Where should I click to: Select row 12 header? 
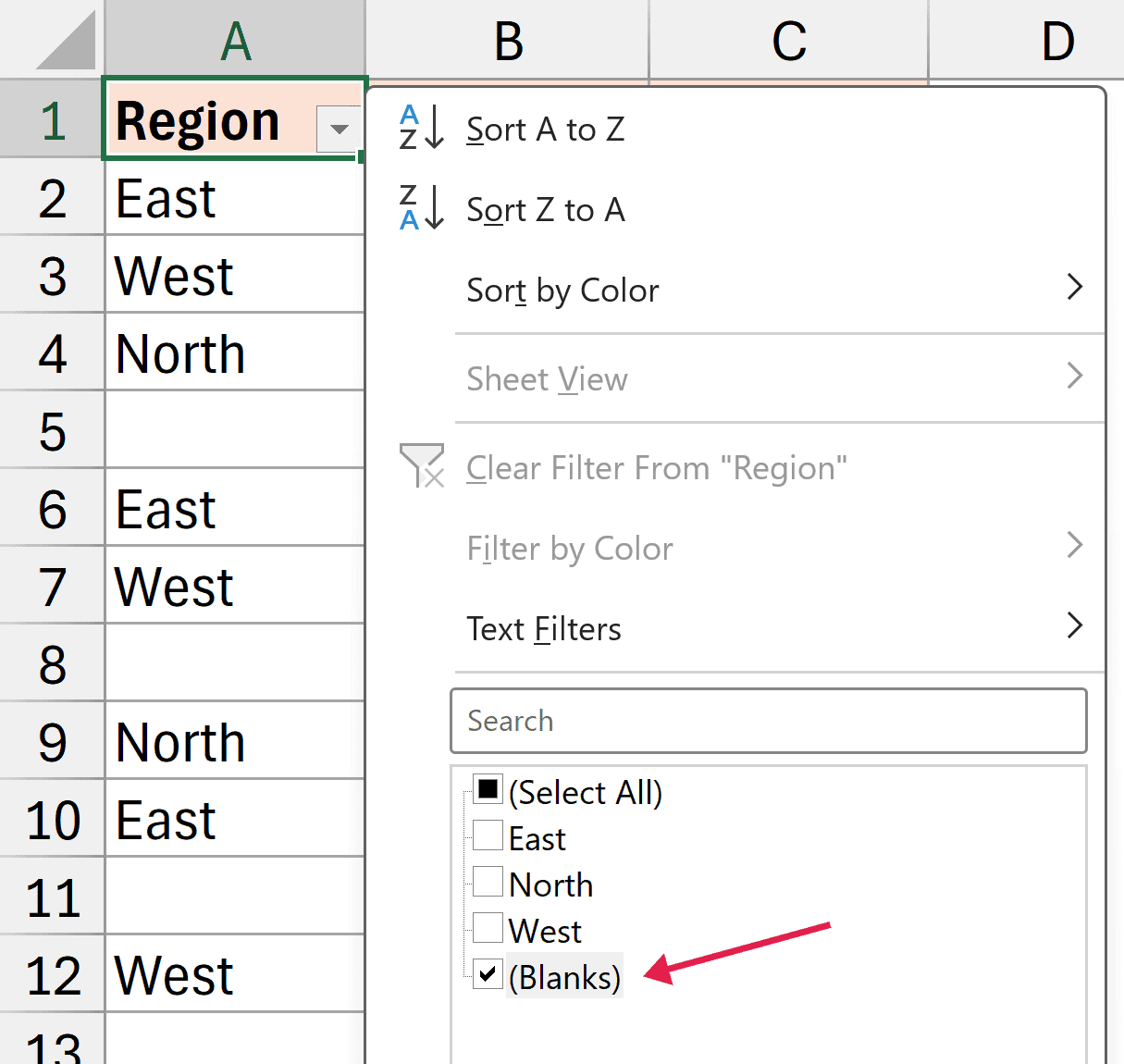point(52,975)
